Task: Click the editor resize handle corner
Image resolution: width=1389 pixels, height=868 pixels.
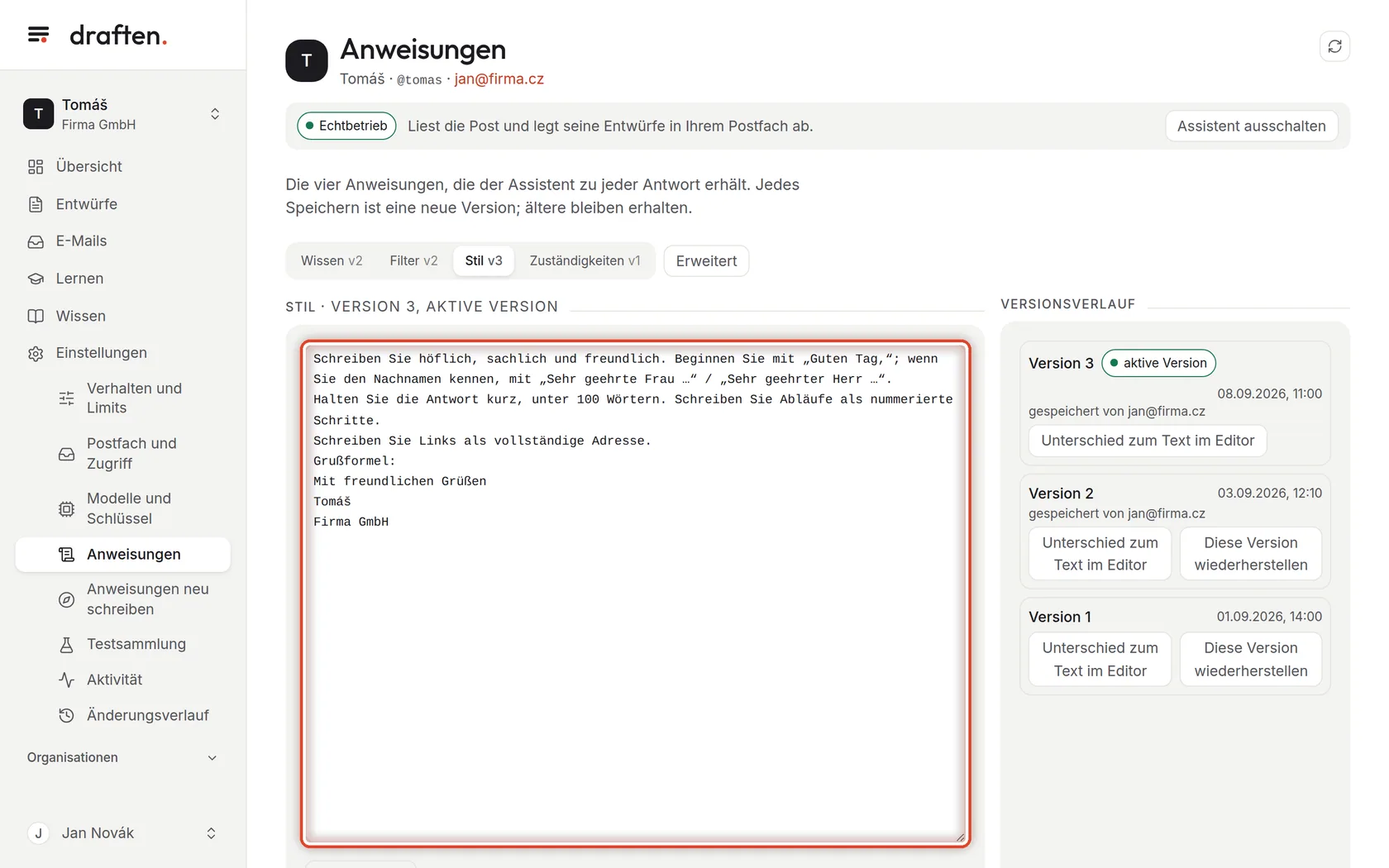Action: (x=960, y=837)
